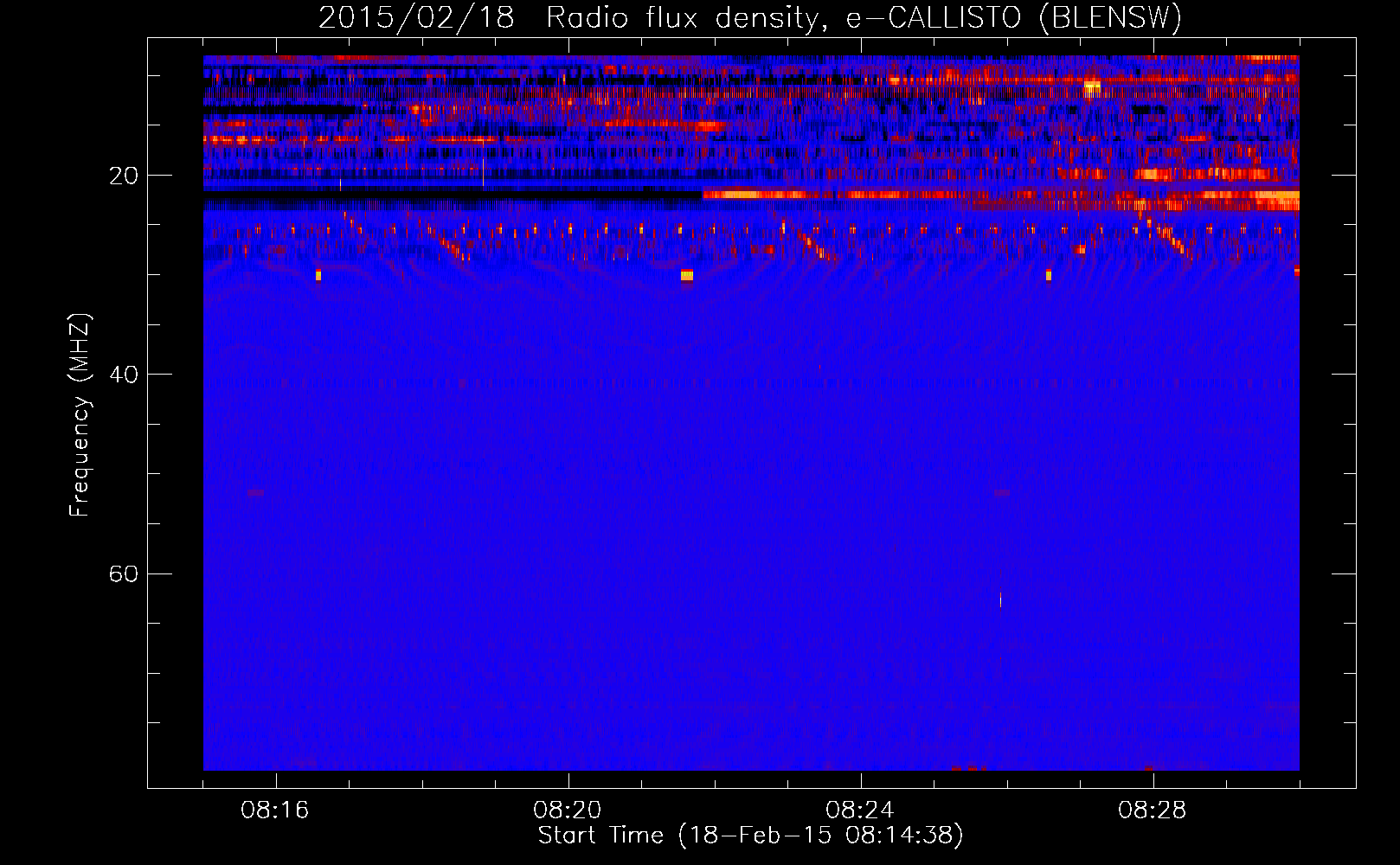Image resolution: width=1400 pixels, height=865 pixels.
Task: Click the 08:16 time axis label
Action: tap(275, 810)
